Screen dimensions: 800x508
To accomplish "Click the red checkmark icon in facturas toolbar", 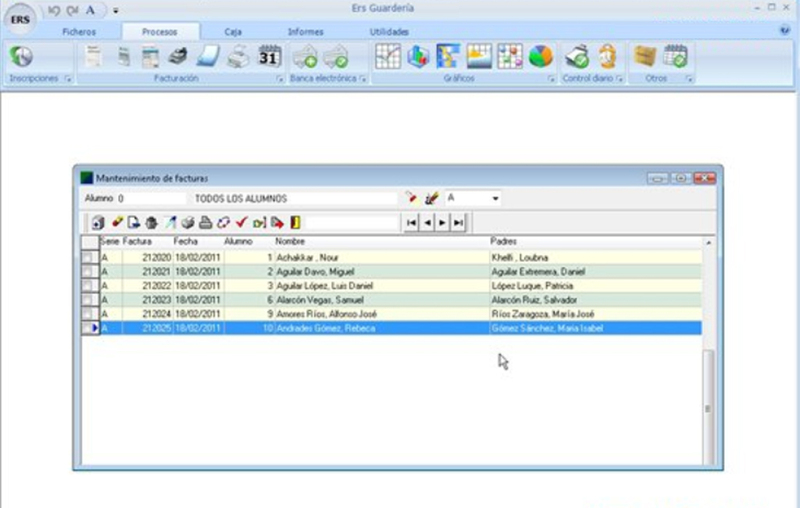I will pyautogui.click(x=241, y=222).
